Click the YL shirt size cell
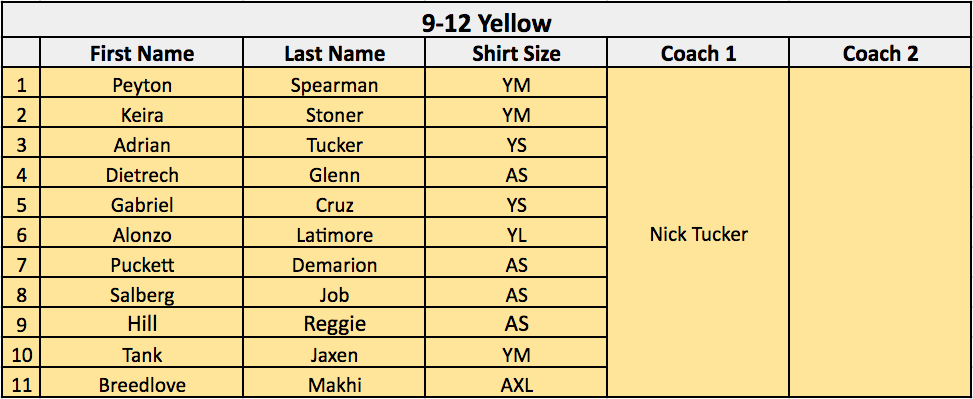The width and height of the screenshot is (973, 399). click(516, 233)
